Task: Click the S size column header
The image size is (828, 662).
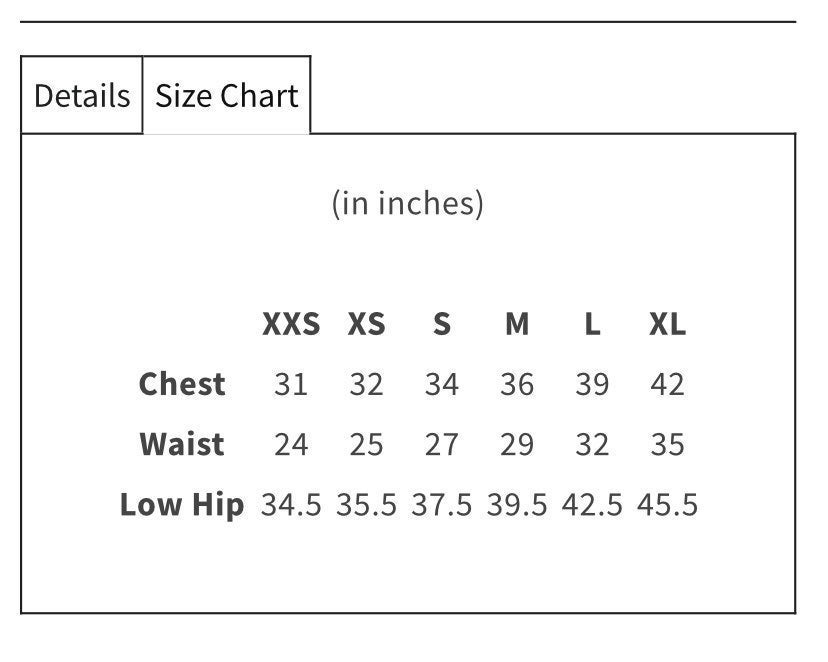Action: [x=442, y=324]
